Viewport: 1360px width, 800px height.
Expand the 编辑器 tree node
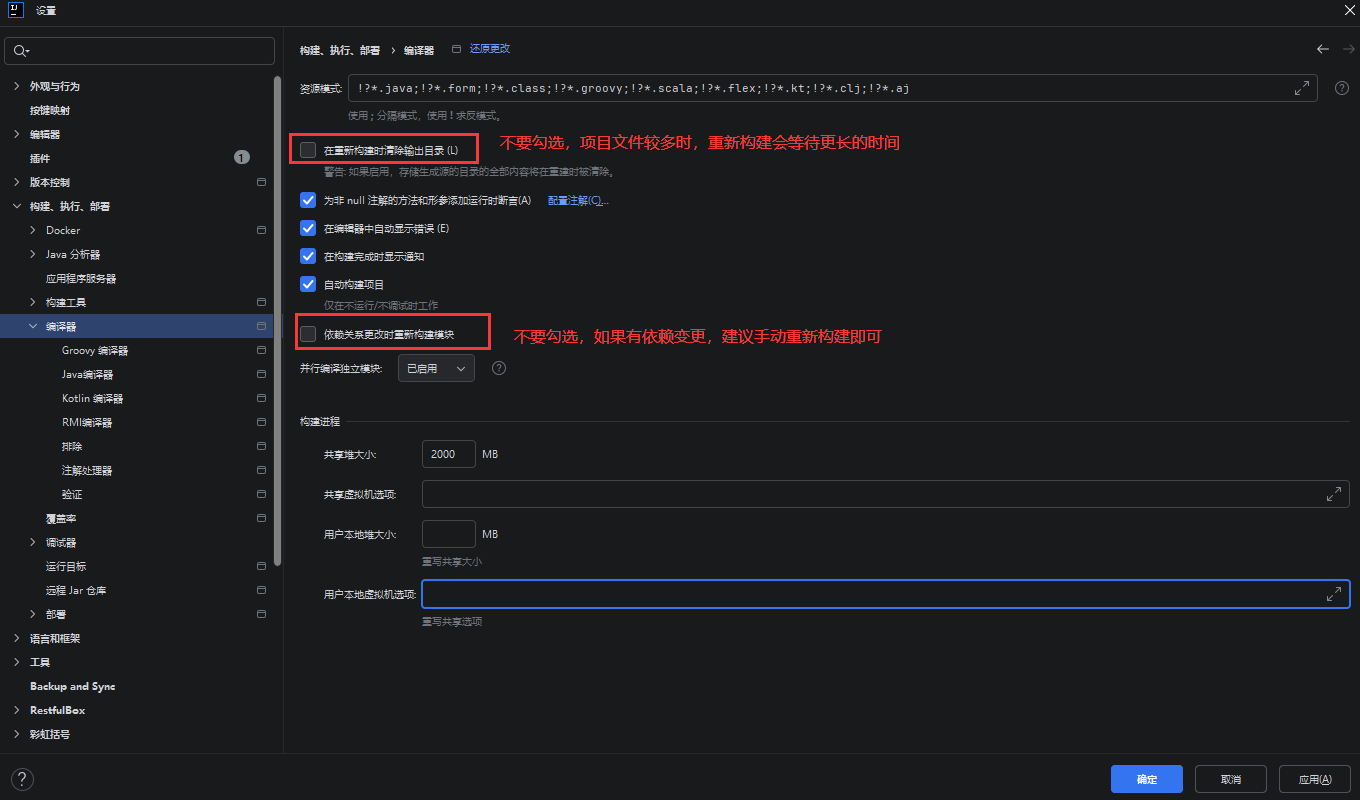tap(17, 134)
